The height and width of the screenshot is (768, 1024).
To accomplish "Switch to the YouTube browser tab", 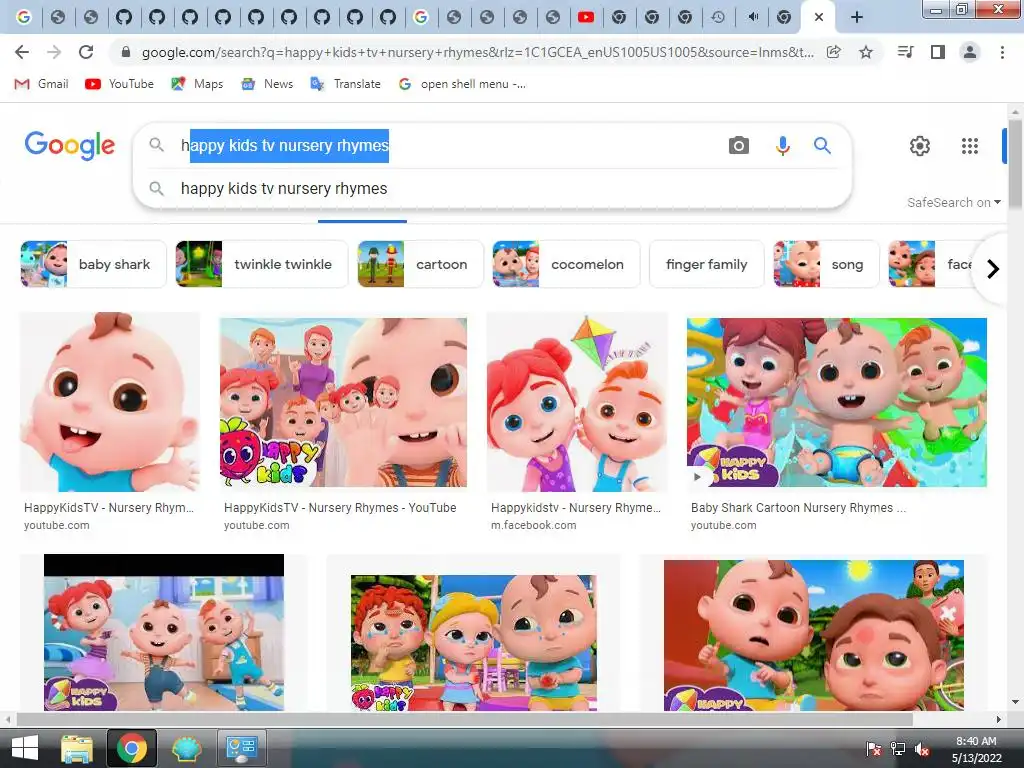I will pyautogui.click(x=586, y=17).
